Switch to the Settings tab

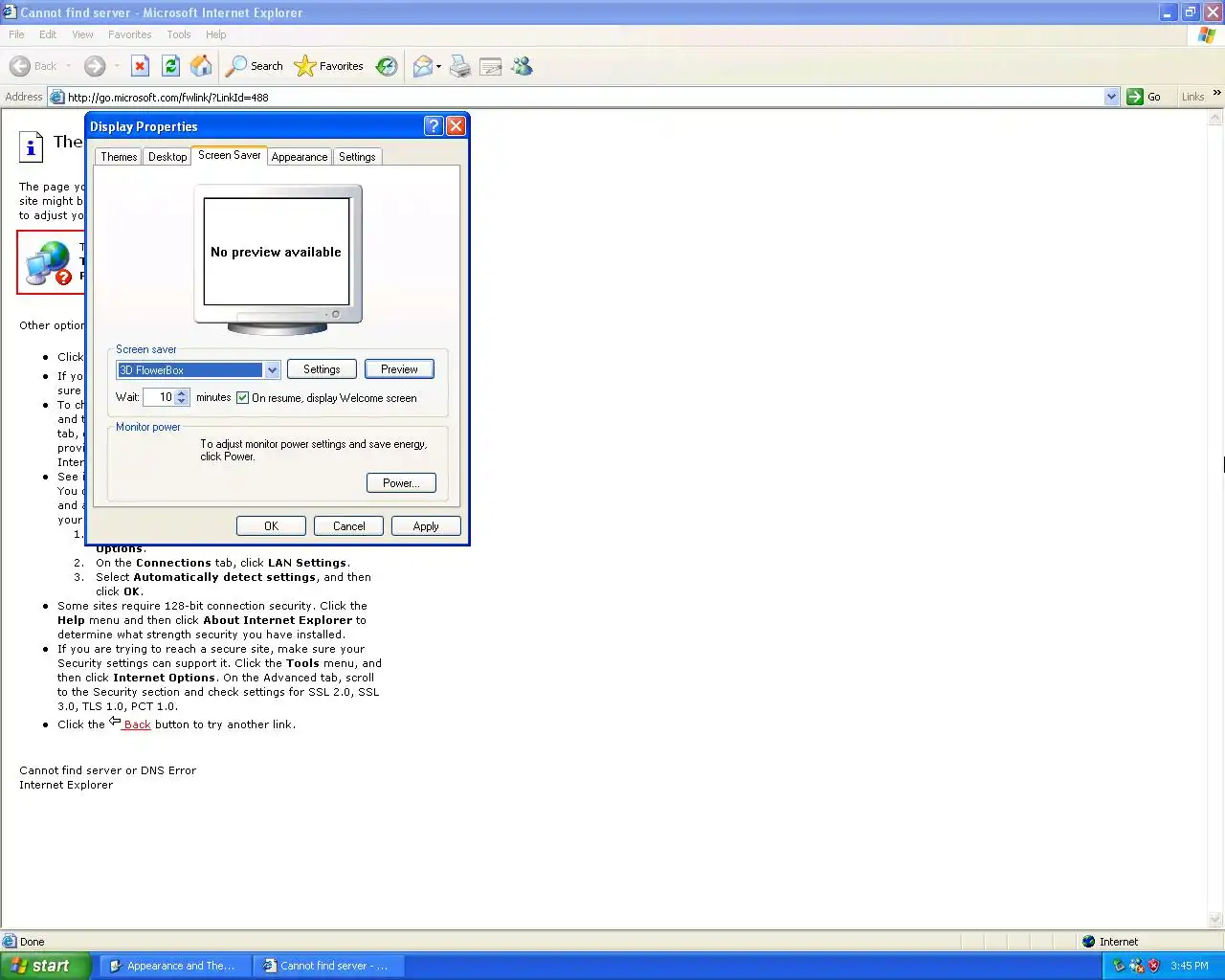pos(357,157)
